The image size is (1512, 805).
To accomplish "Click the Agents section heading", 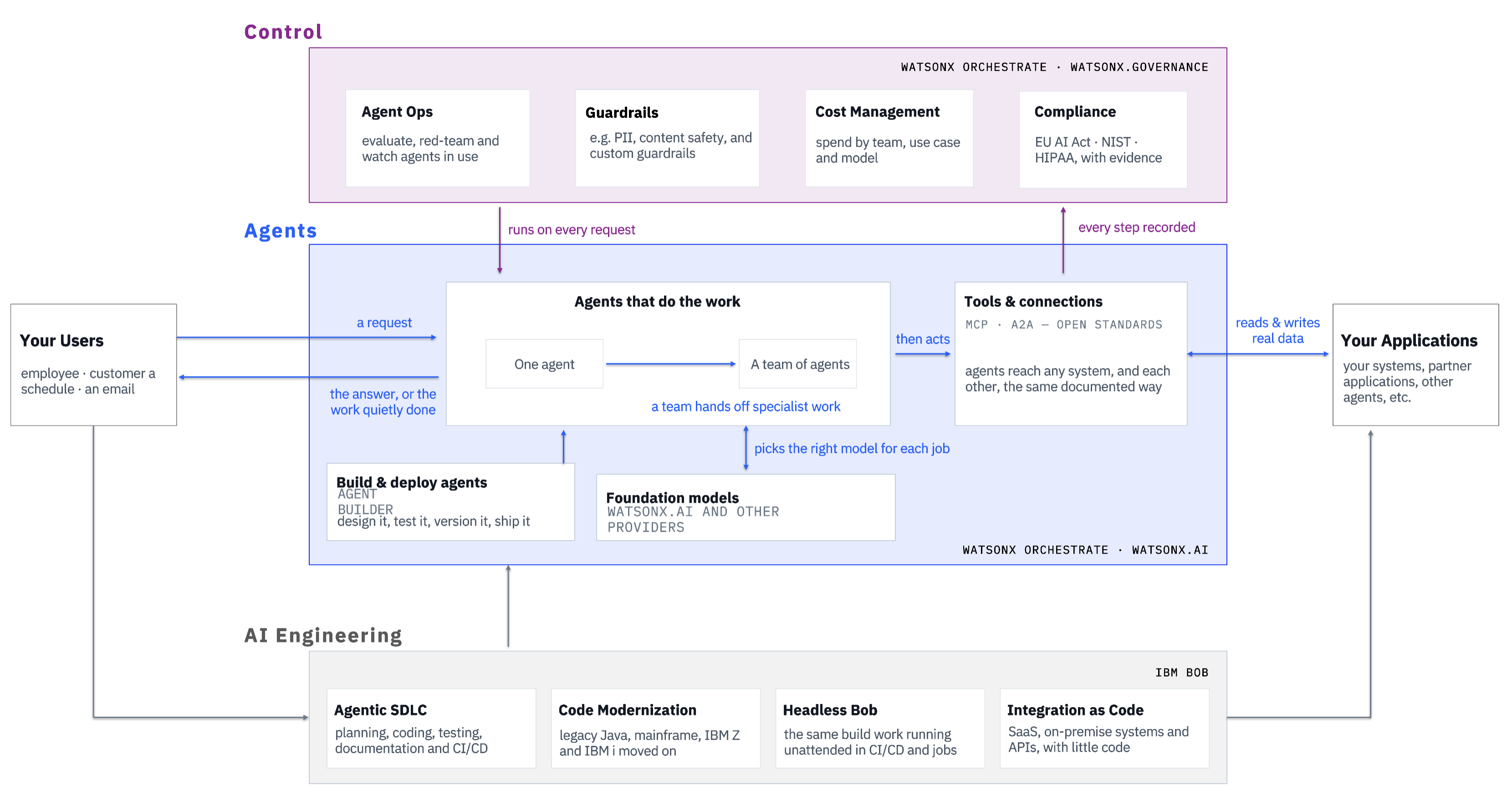I will pyautogui.click(x=280, y=230).
